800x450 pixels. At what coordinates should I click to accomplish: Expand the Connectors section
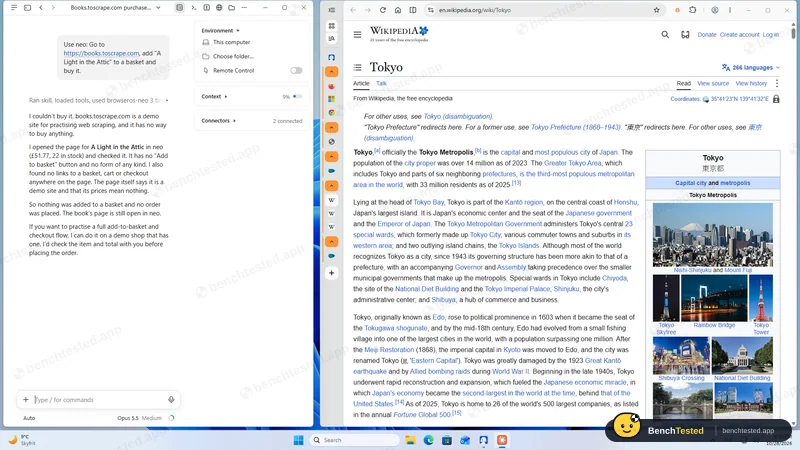218,121
